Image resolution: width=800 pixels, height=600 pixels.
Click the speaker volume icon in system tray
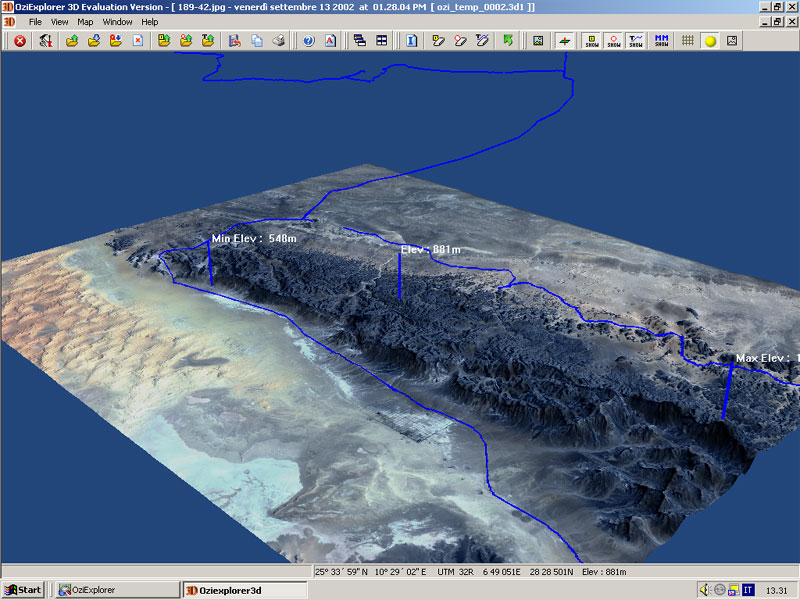point(705,590)
